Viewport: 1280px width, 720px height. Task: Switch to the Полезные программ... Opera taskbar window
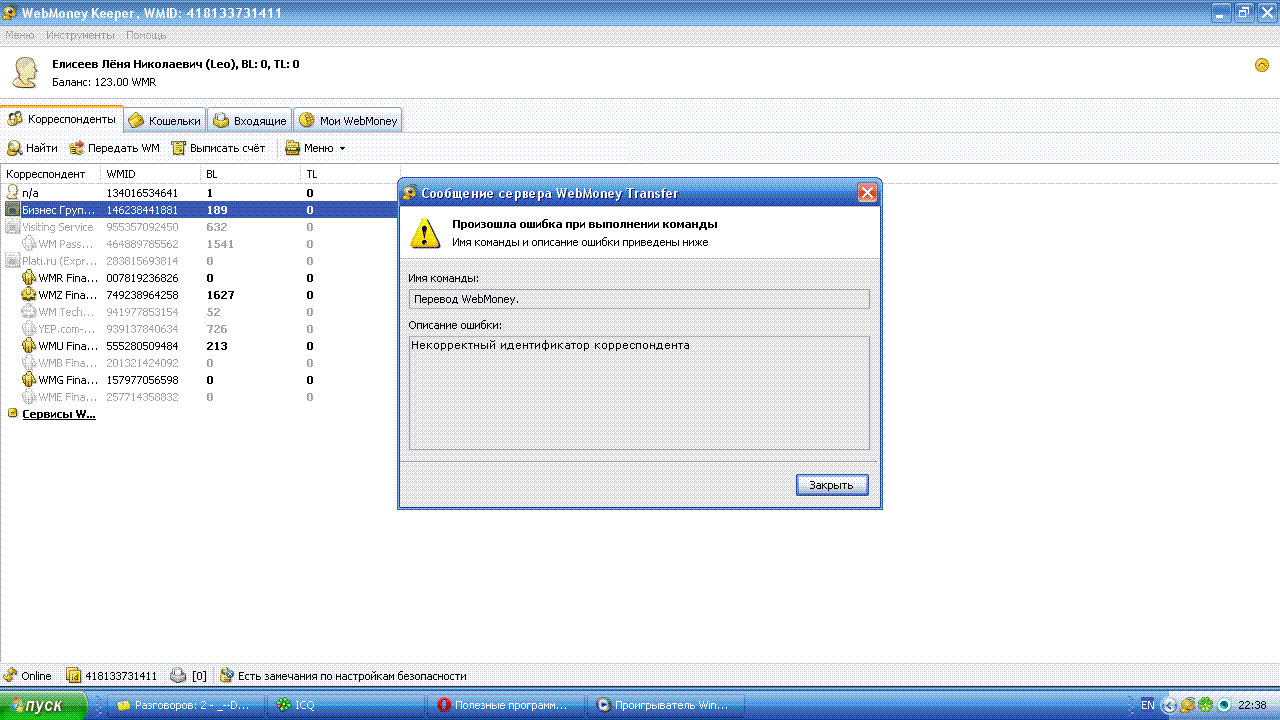point(506,705)
